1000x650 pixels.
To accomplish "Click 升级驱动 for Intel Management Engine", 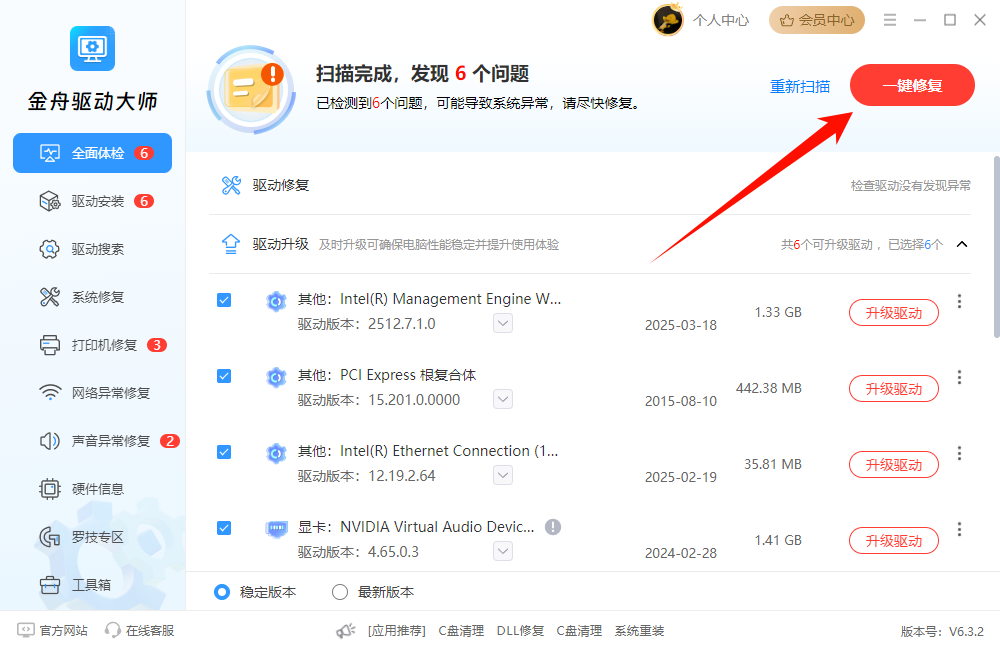I will [x=893, y=313].
